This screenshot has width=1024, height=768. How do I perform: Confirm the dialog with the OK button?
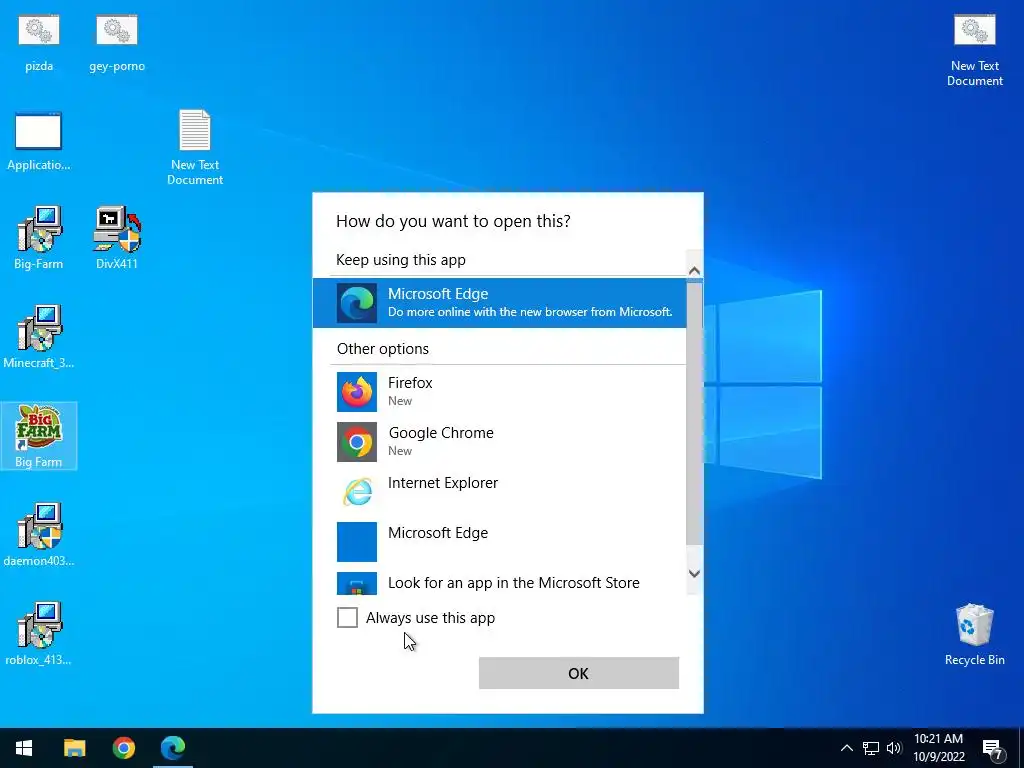pyautogui.click(x=579, y=673)
